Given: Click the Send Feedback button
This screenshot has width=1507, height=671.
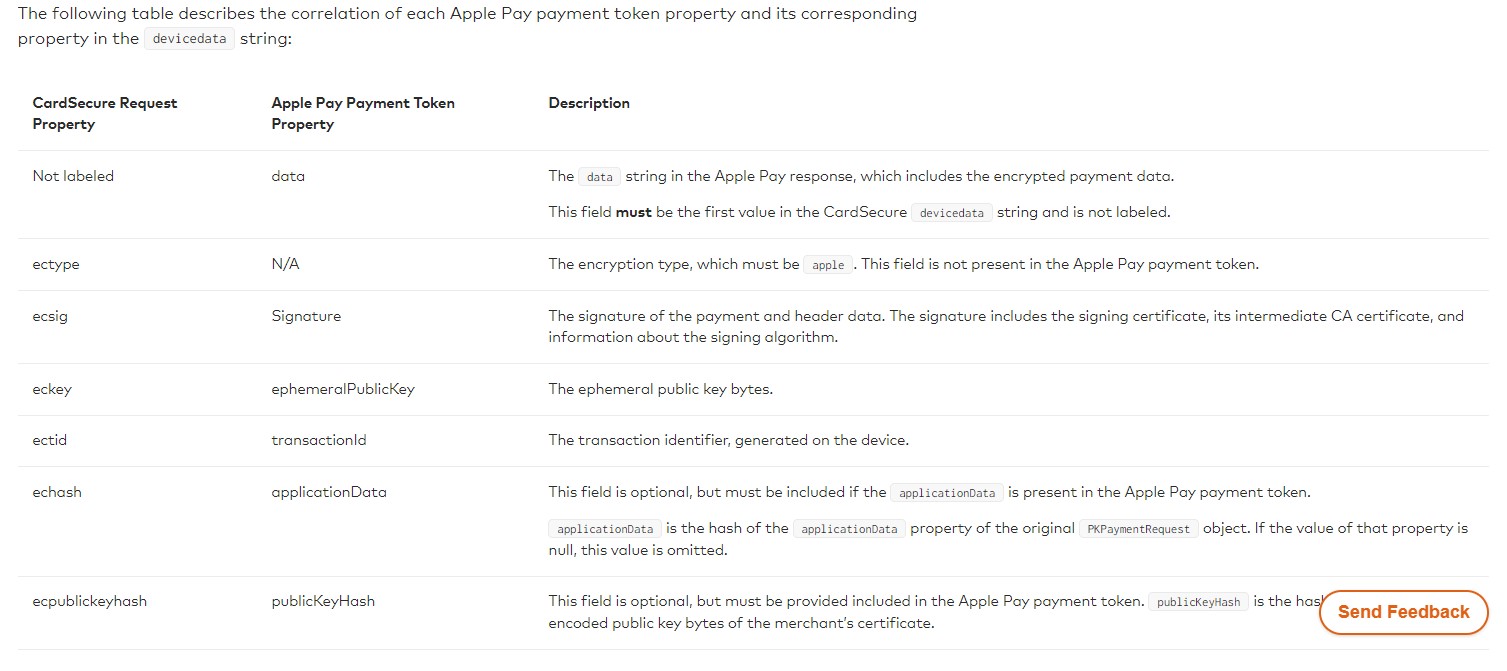Looking at the screenshot, I should click(x=1403, y=612).
